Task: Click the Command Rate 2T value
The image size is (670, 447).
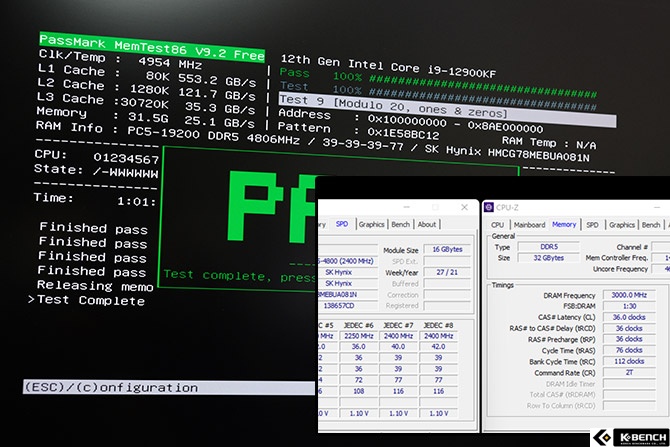Action: [x=629, y=372]
